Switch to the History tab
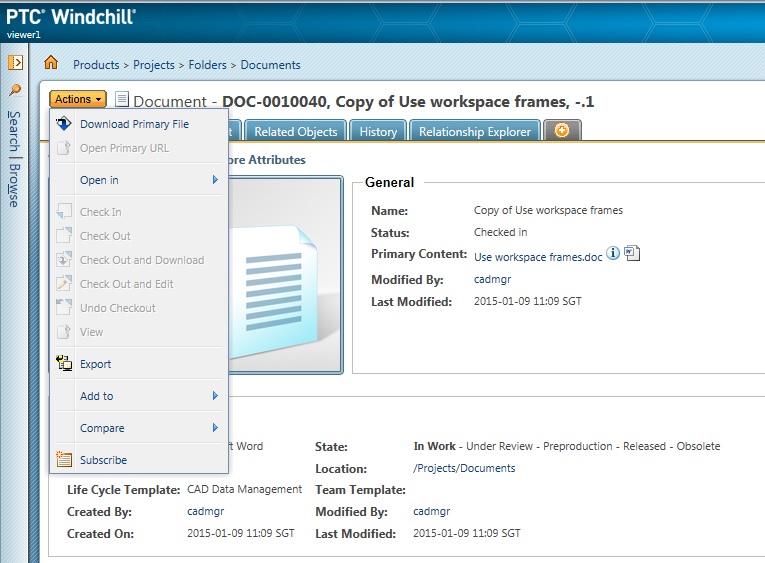765x563 pixels. click(378, 131)
